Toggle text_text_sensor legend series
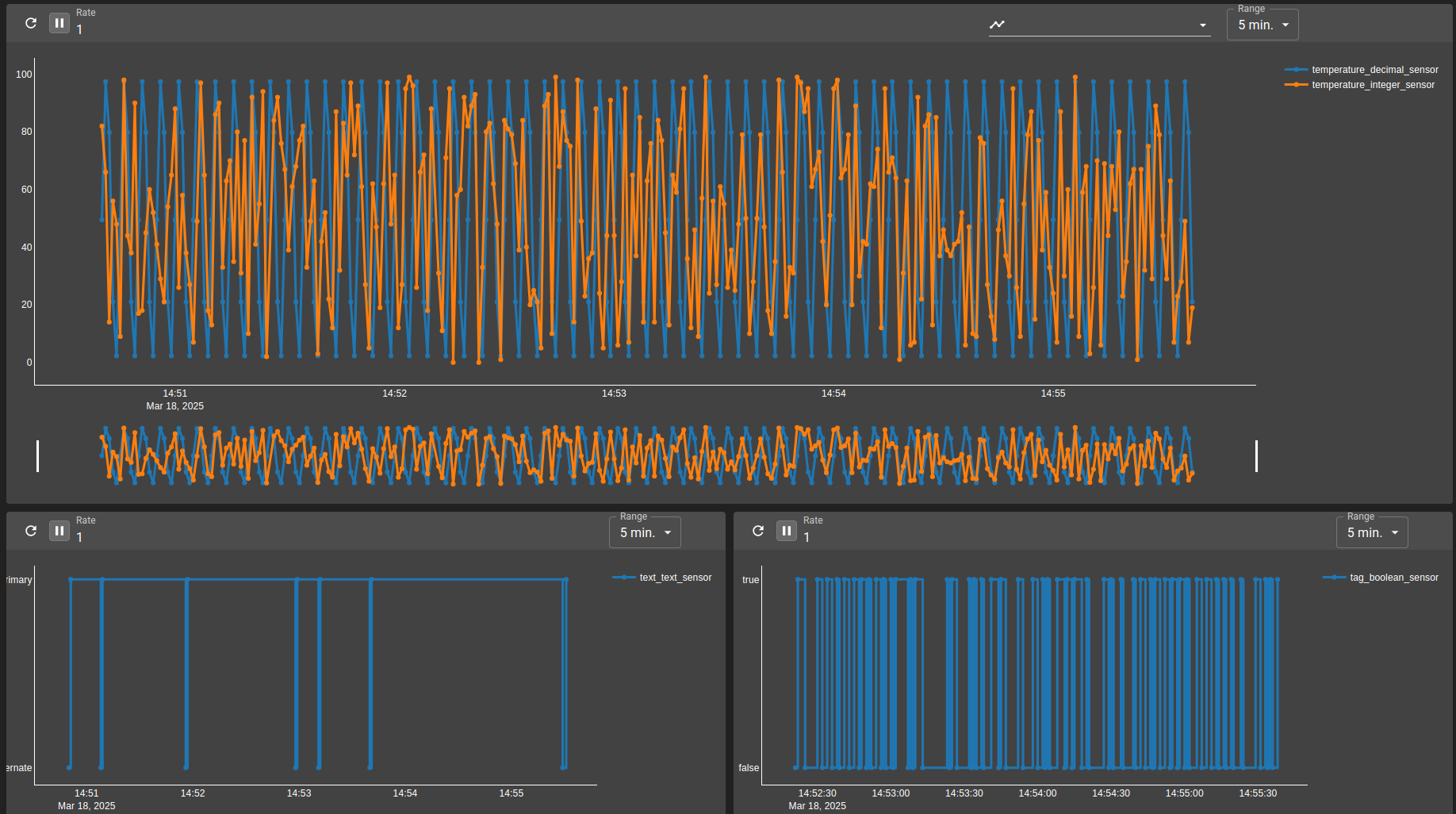The image size is (1456, 814). coord(662,578)
